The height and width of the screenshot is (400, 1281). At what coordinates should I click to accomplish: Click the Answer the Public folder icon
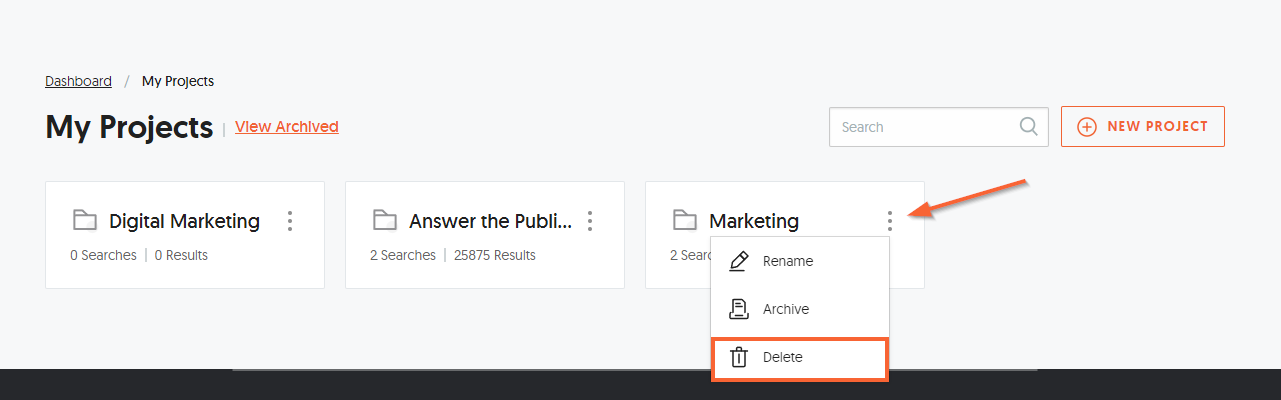pos(384,220)
